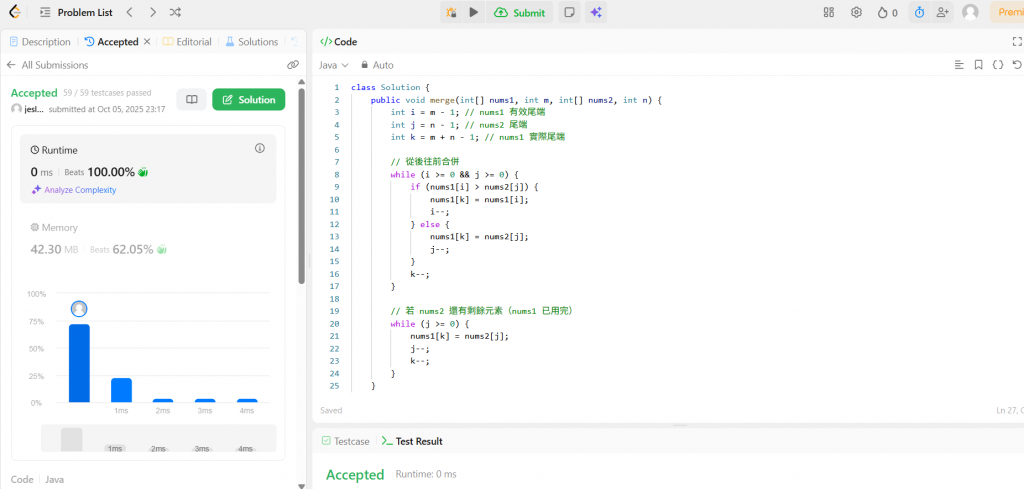Start the timer stopwatch icon
The image size is (1024, 489).
[x=920, y=12]
